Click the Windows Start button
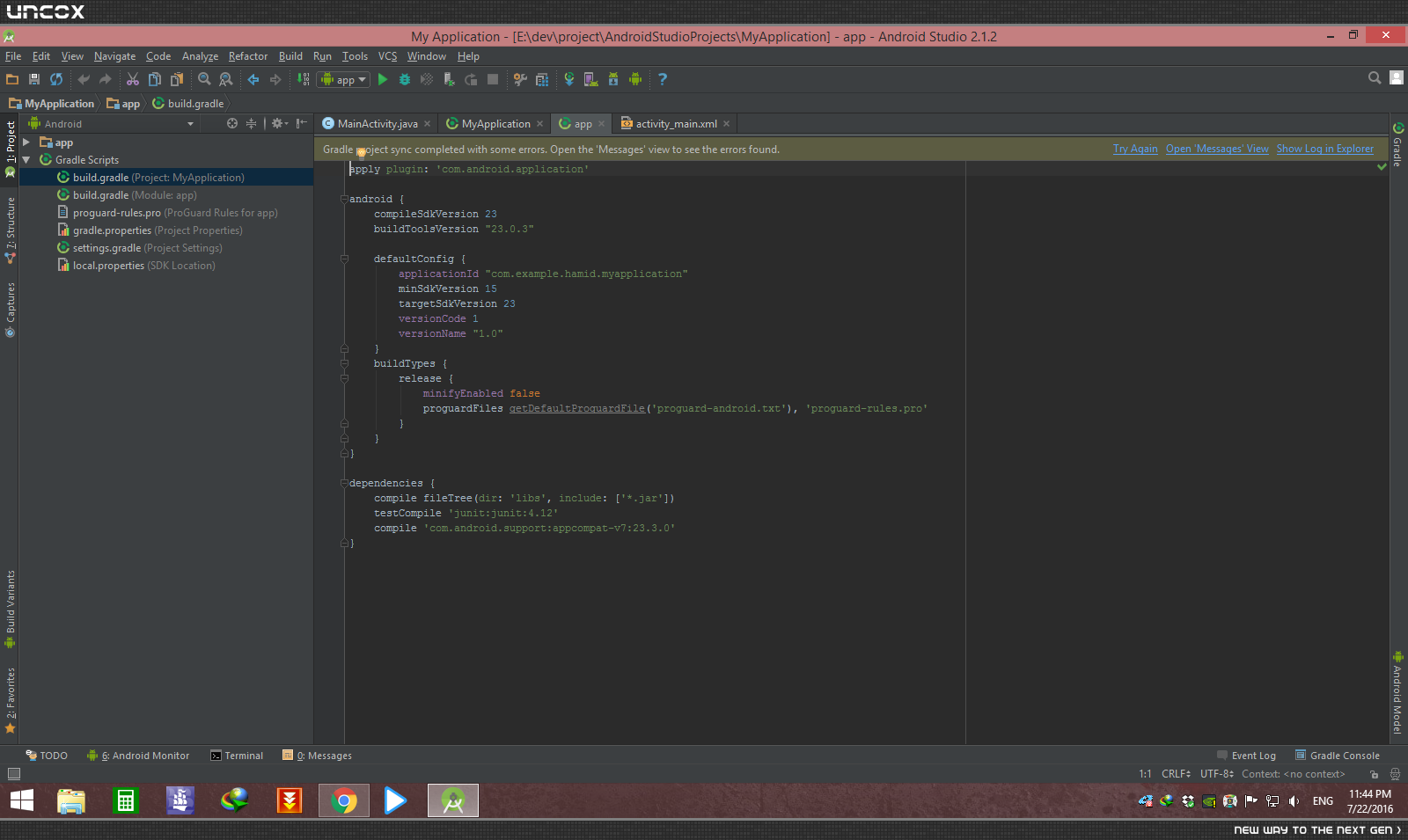 click(x=22, y=800)
